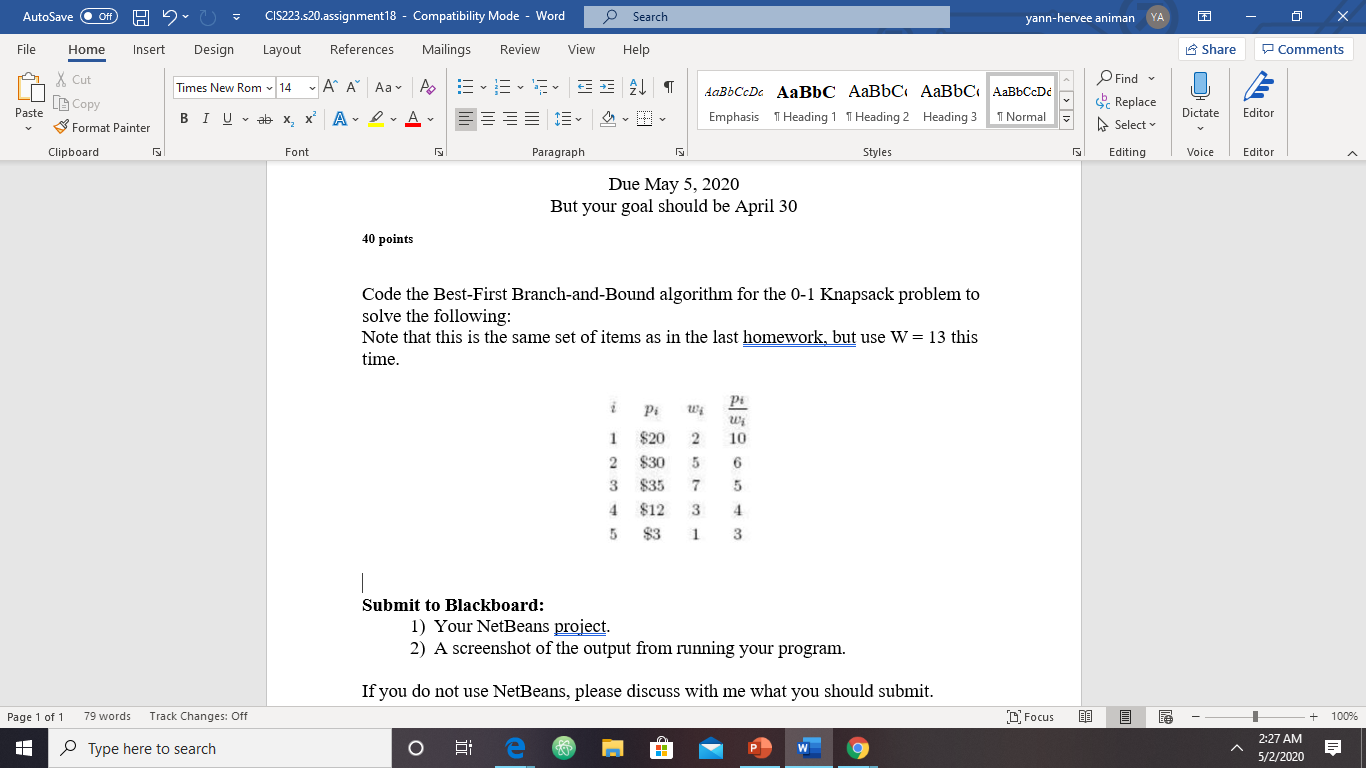
Task: Toggle paragraph marks display
Action: (x=668, y=88)
